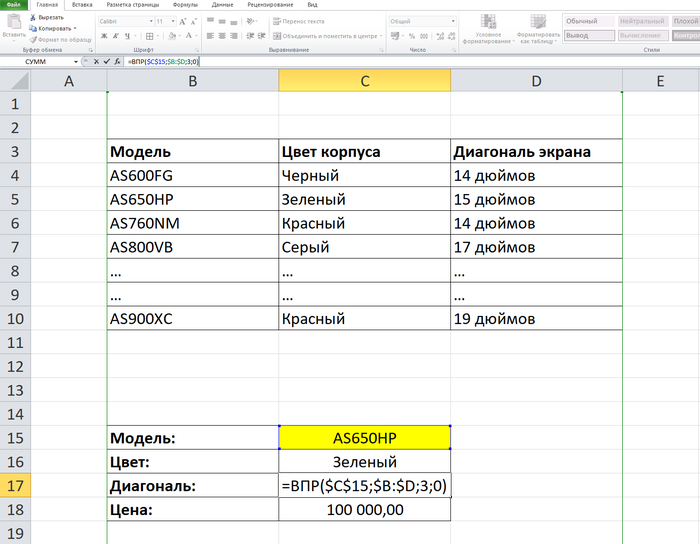Click Wrap Text (Перенос текста)

click(x=299, y=21)
